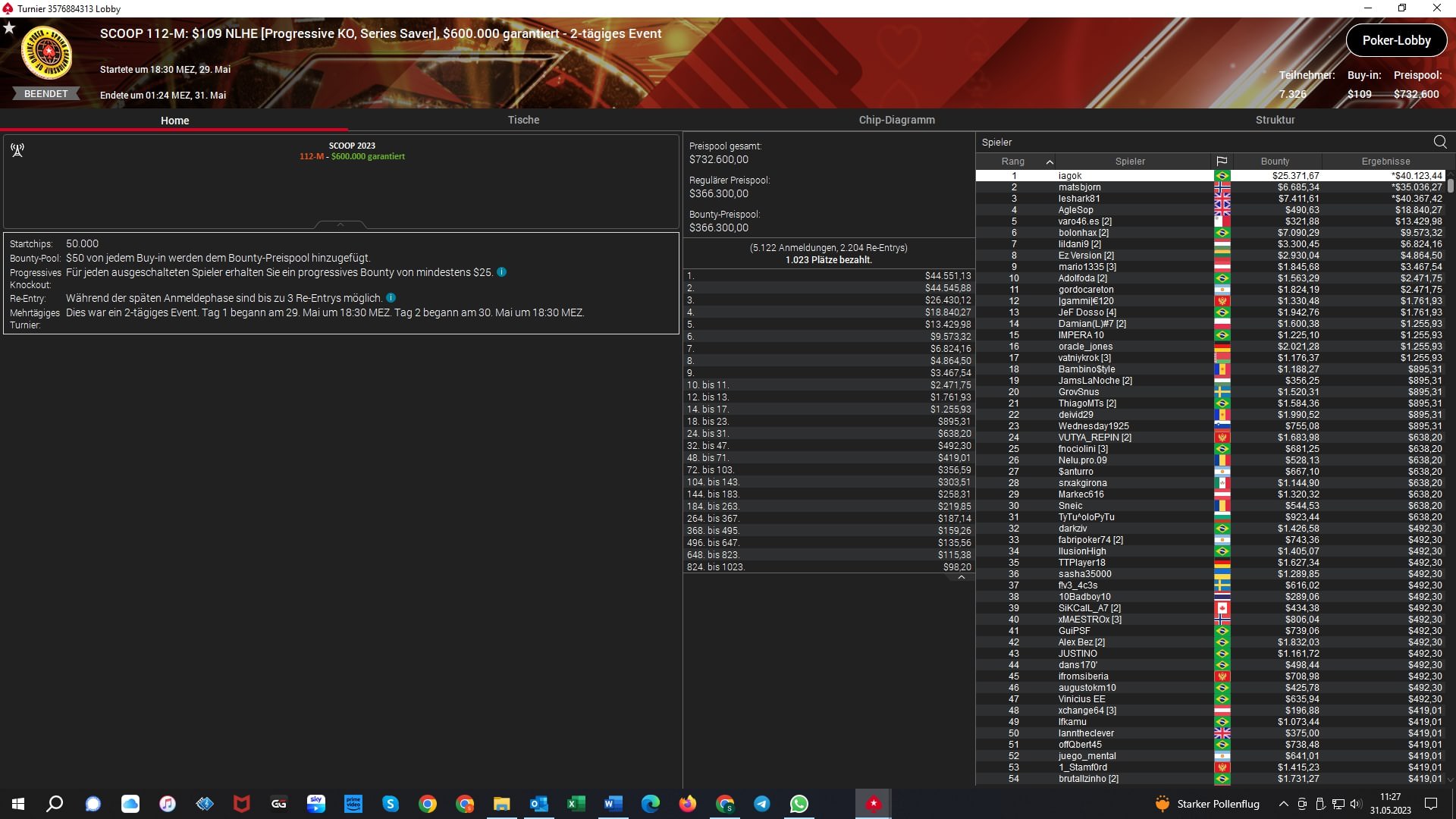
Task: Open GG poker app in taskbar
Action: [x=279, y=804]
